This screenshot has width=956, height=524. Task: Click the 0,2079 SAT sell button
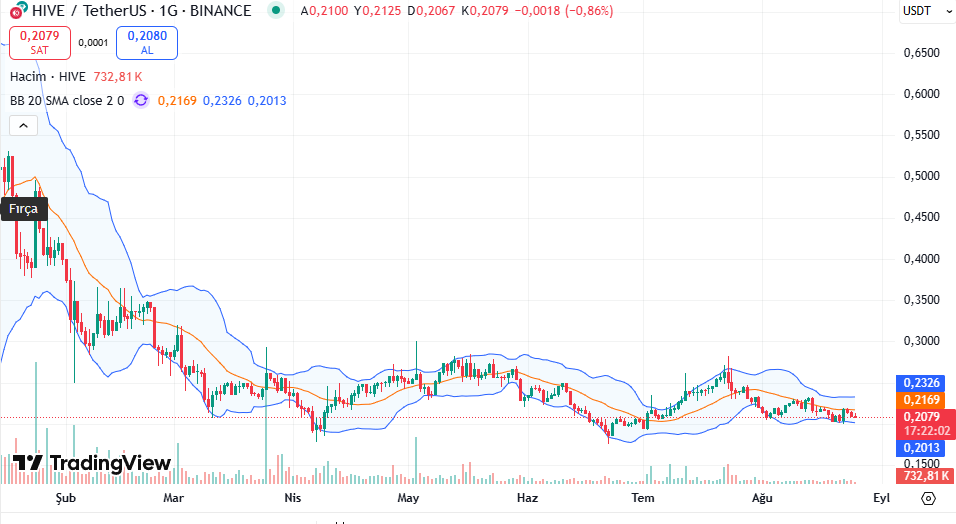pos(40,43)
